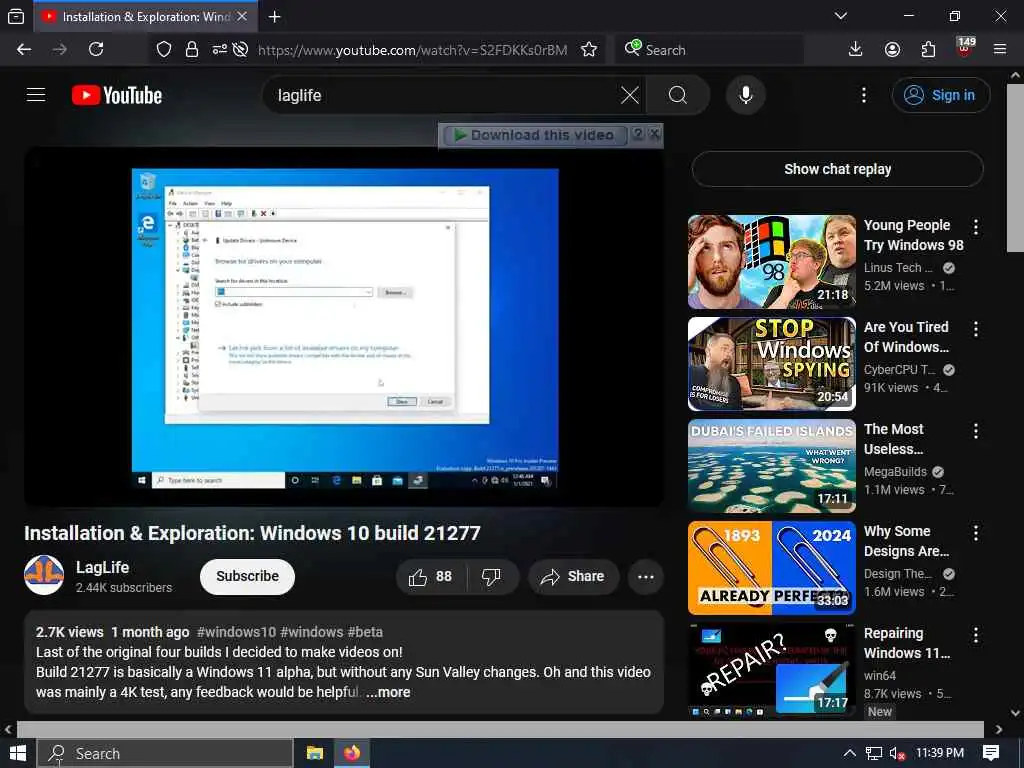This screenshot has height=768, width=1024.
Task: Subscribe to LagLife
Action: (x=248, y=577)
